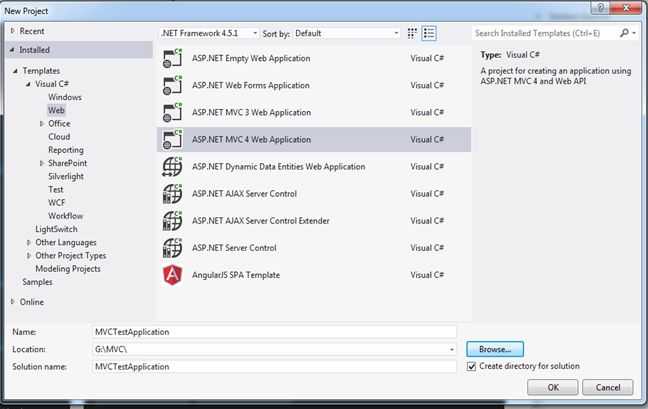The width and height of the screenshot is (648, 409).
Task: Expand the SharePoint tree node
Action: coord(42,163)
